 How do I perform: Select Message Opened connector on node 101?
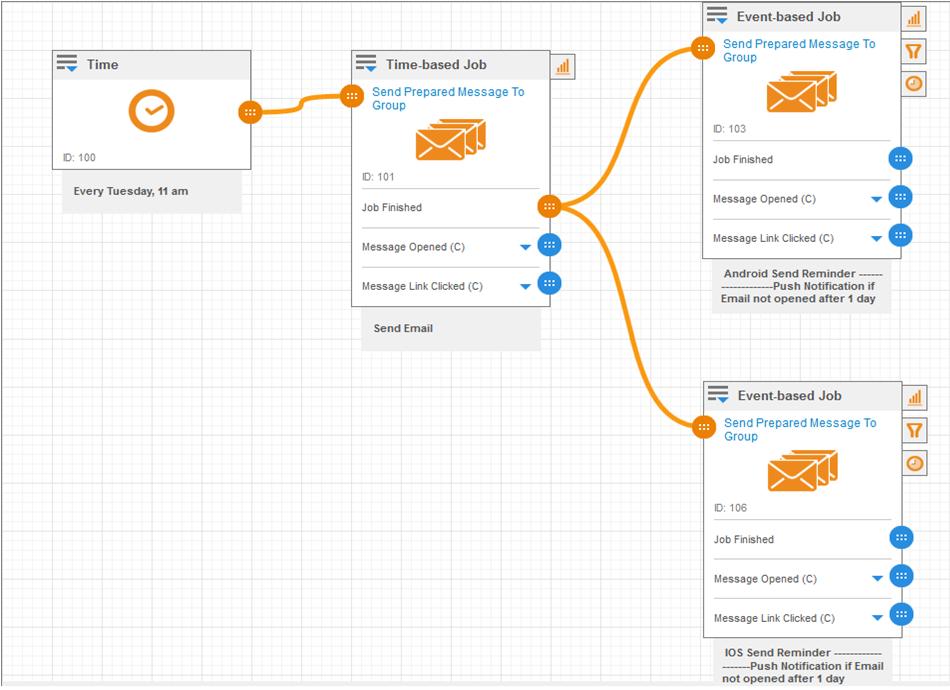pyautogui.click(x=550, y=245)
